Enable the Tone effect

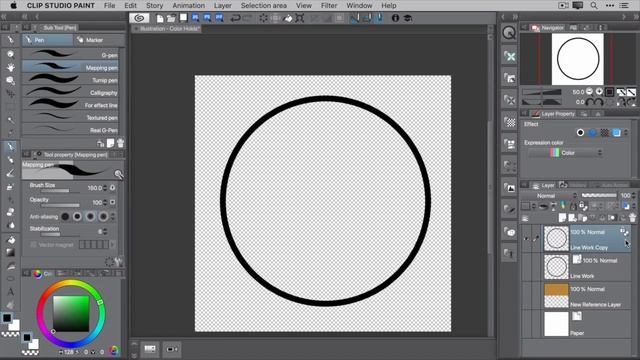pos(604,132)
